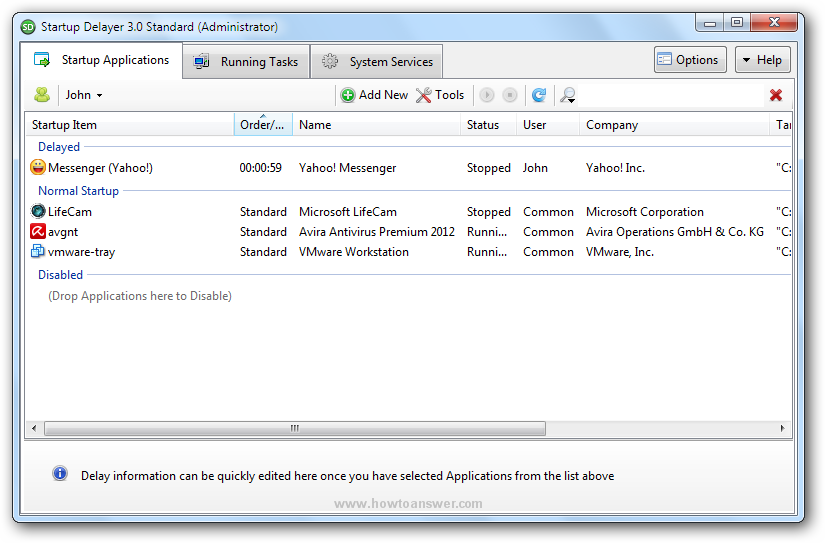Click the Running Tasks monitor icon
The image size is (825, 543).
pyautogui.click(x=201, y=62)
